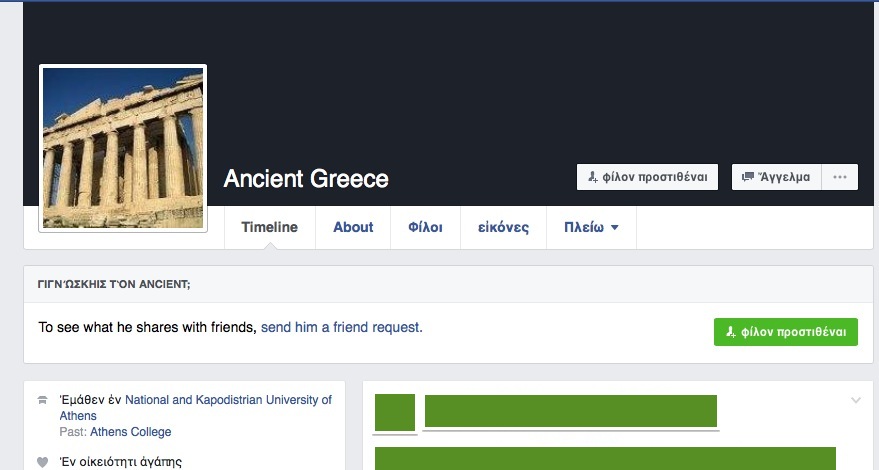This screenshot has height=470, width=879.
Task: Expand the post options chevron
Action: (855, 400)
